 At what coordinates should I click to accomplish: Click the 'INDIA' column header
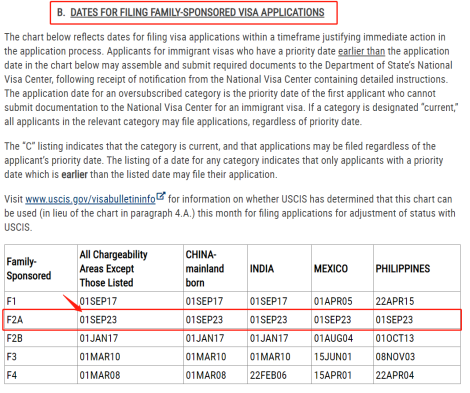click(x=262, y=269)
